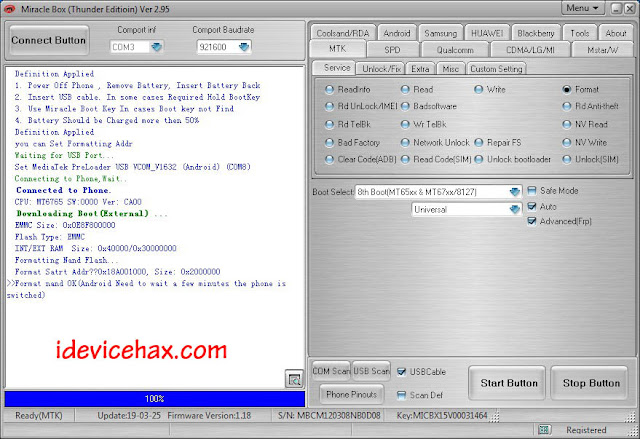Image resolution: width=640 pixels, height=439 pixels.
Task: Open the Phone Pinouts button
Action: click(351, 394)
